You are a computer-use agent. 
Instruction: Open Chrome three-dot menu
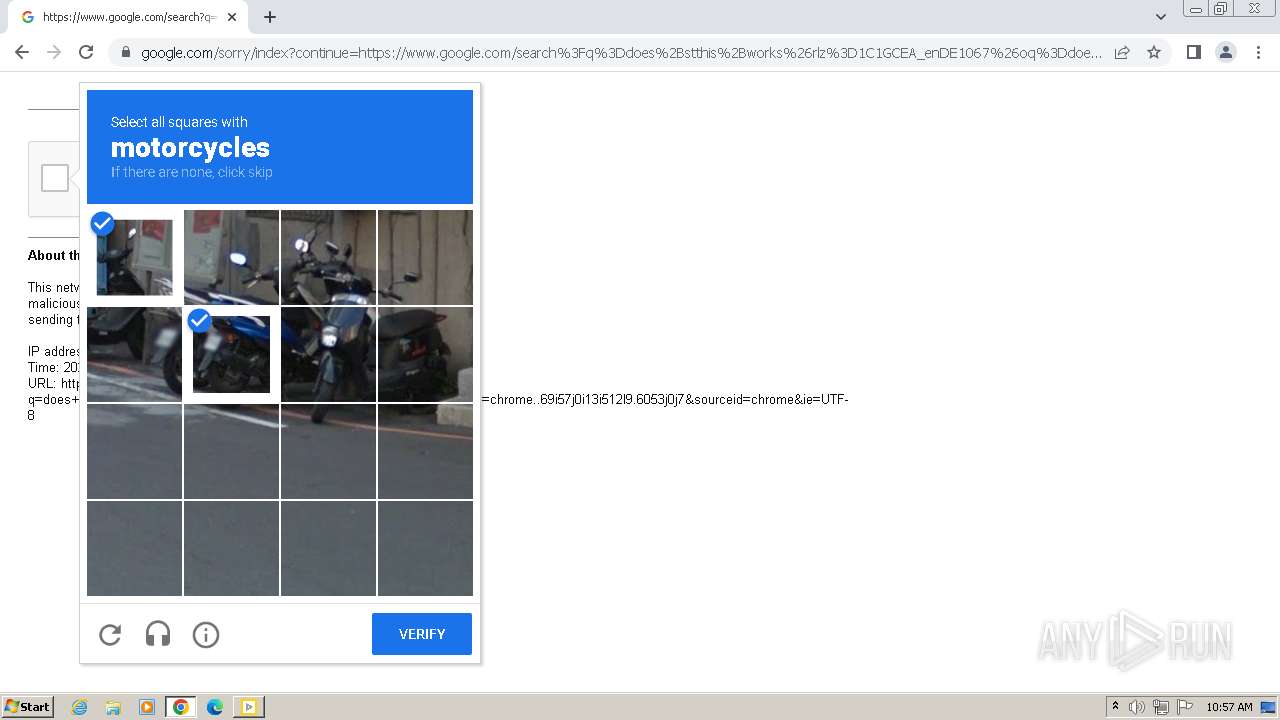[x=1258, y=52]
